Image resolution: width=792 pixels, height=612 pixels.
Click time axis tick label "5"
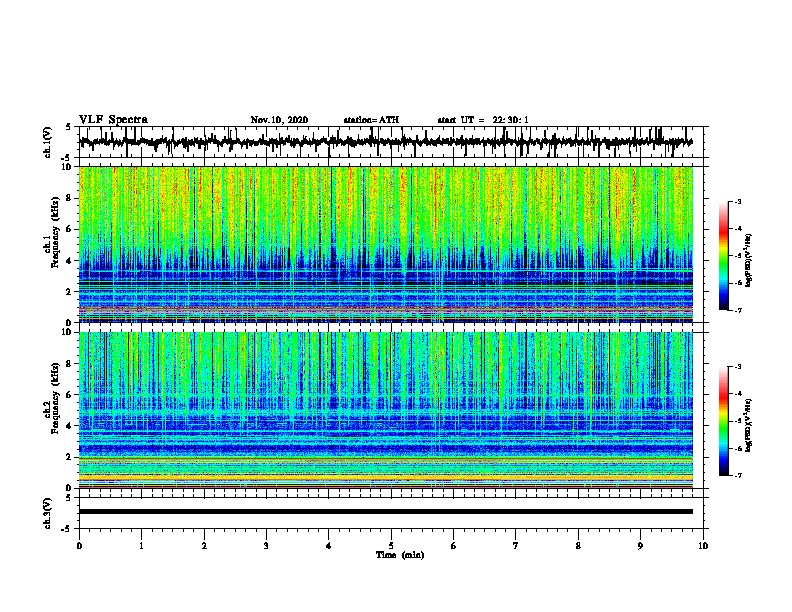[391, 546]
